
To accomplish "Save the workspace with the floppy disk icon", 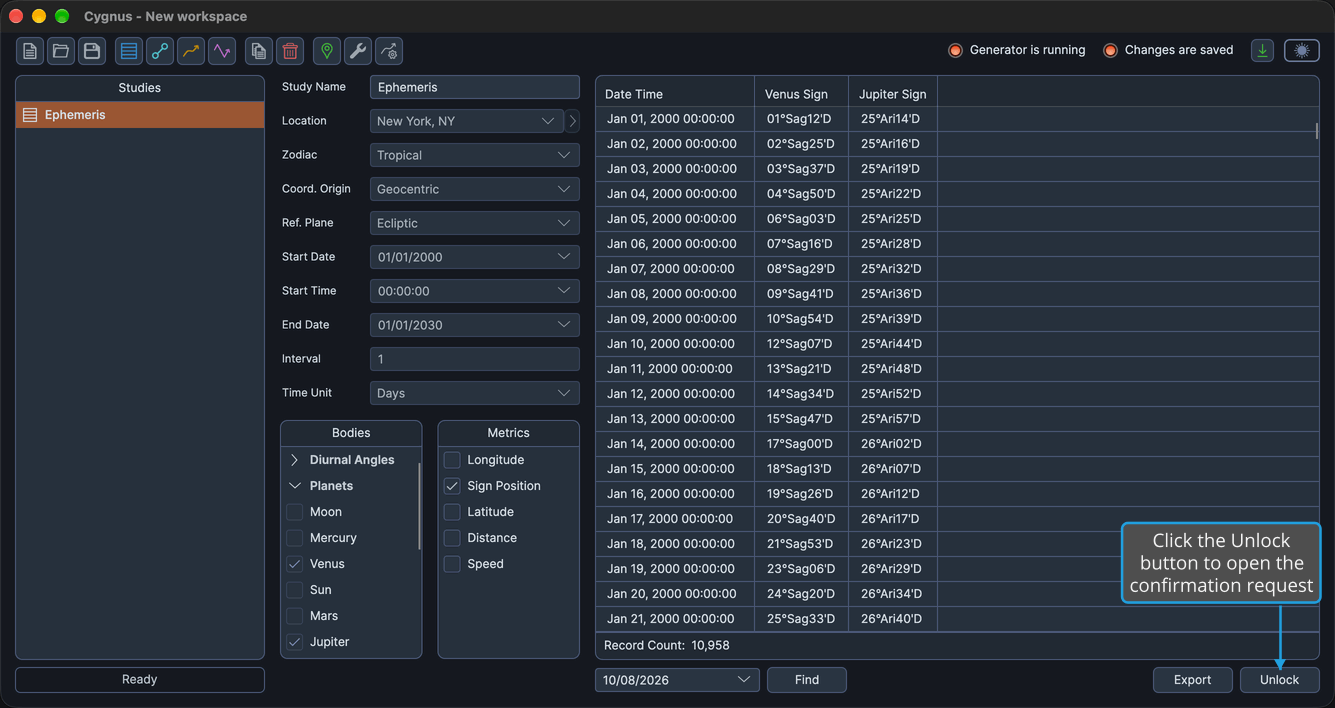I will coord(92,51).
